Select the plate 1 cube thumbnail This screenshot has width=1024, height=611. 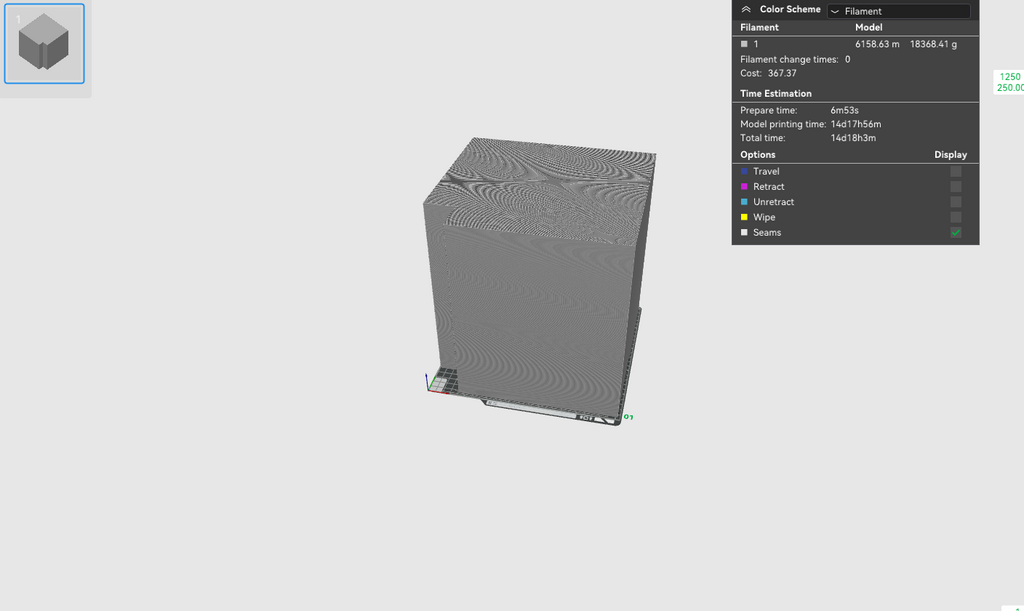[x=44, y=44]
